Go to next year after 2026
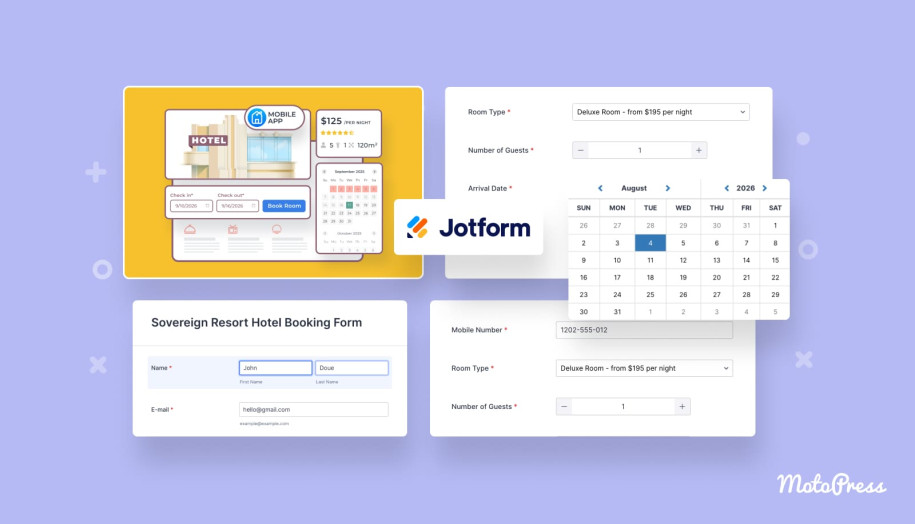The width and height of the screenshot is (915, 524). (x=764, y=188)
